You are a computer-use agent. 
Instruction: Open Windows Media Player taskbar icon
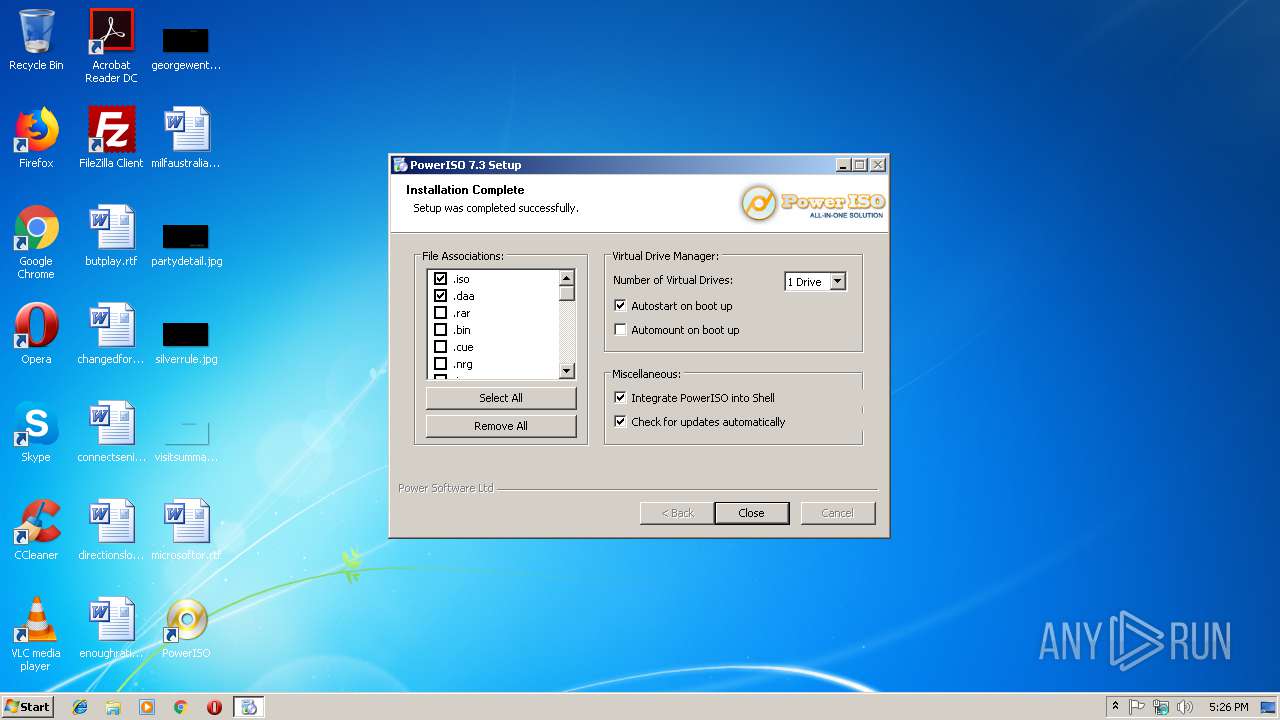pos(147,707)
